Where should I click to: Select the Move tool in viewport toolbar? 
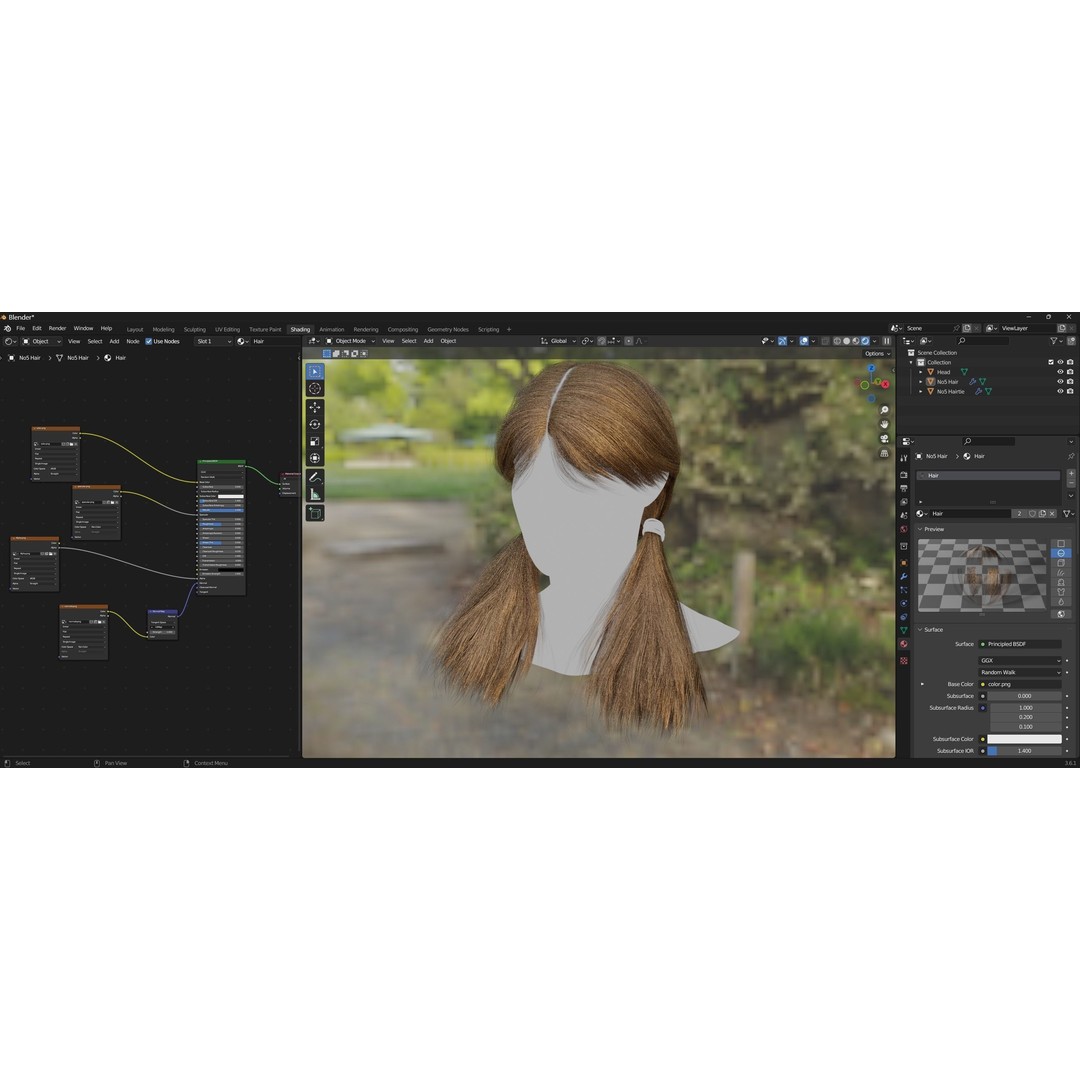click(x=316, y=407)
